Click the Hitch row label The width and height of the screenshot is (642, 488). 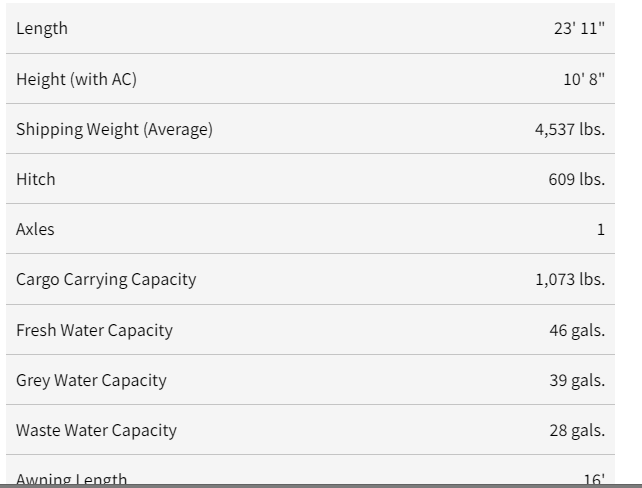(36, 179)
